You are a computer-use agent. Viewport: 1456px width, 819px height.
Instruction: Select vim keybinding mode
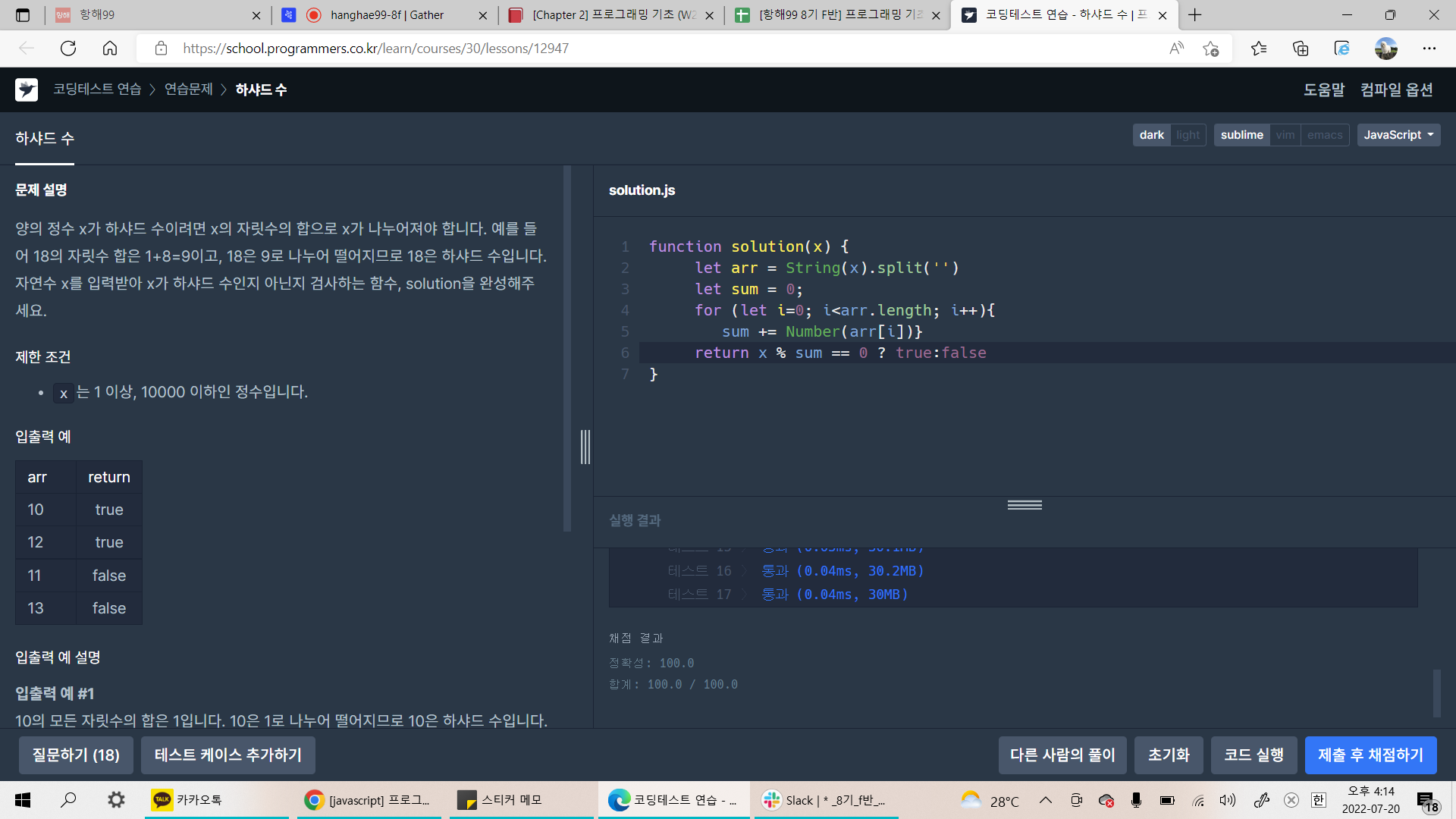[x=1285, y=135]
